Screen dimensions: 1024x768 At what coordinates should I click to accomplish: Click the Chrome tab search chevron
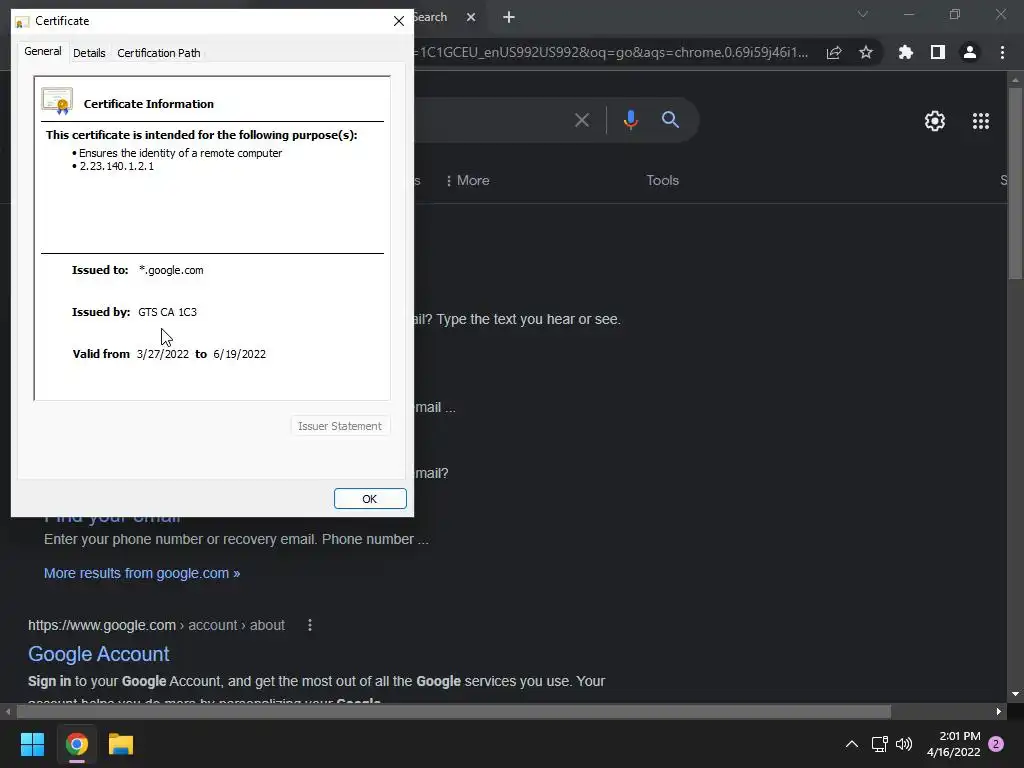coord(863,14)
